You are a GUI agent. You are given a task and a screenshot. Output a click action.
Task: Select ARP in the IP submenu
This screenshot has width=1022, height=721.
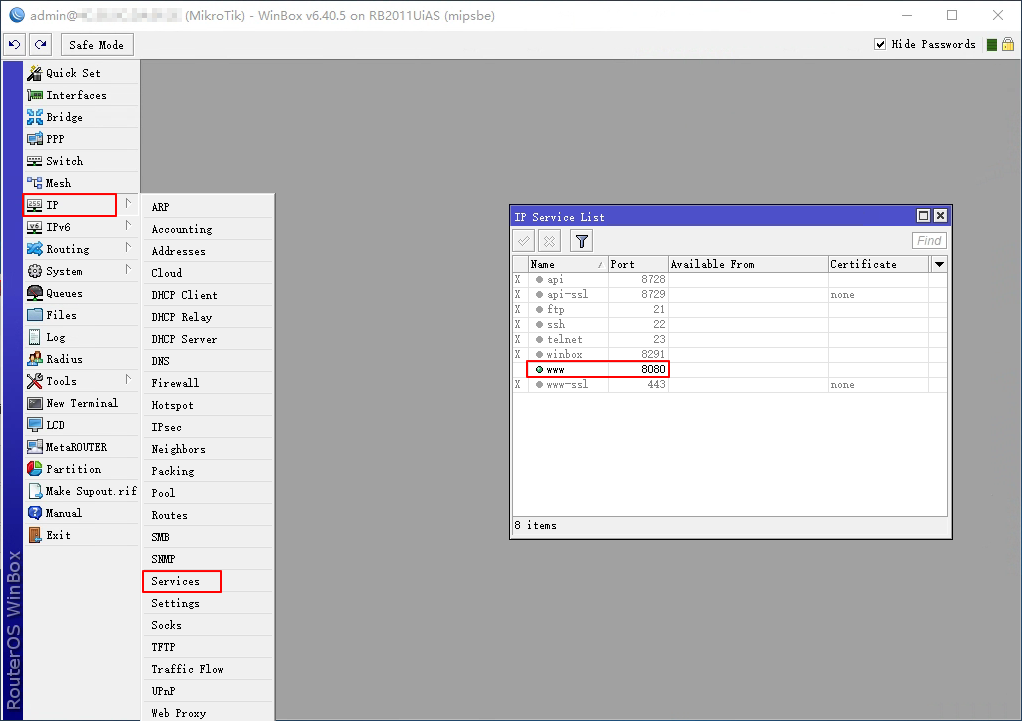[208, 207]
